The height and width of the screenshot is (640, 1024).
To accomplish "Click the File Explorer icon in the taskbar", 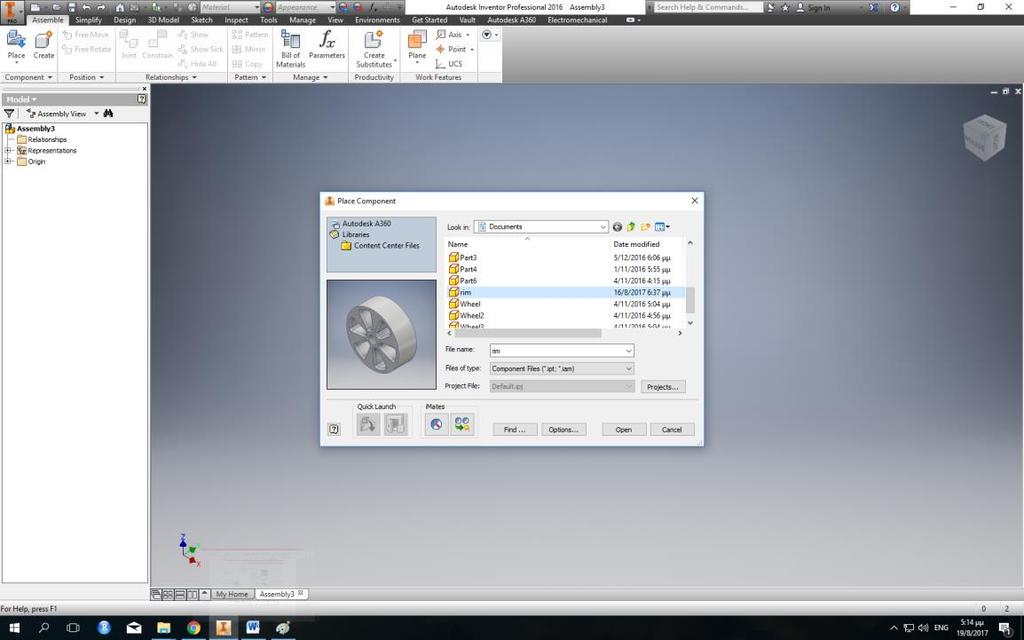I will (163, 628).
